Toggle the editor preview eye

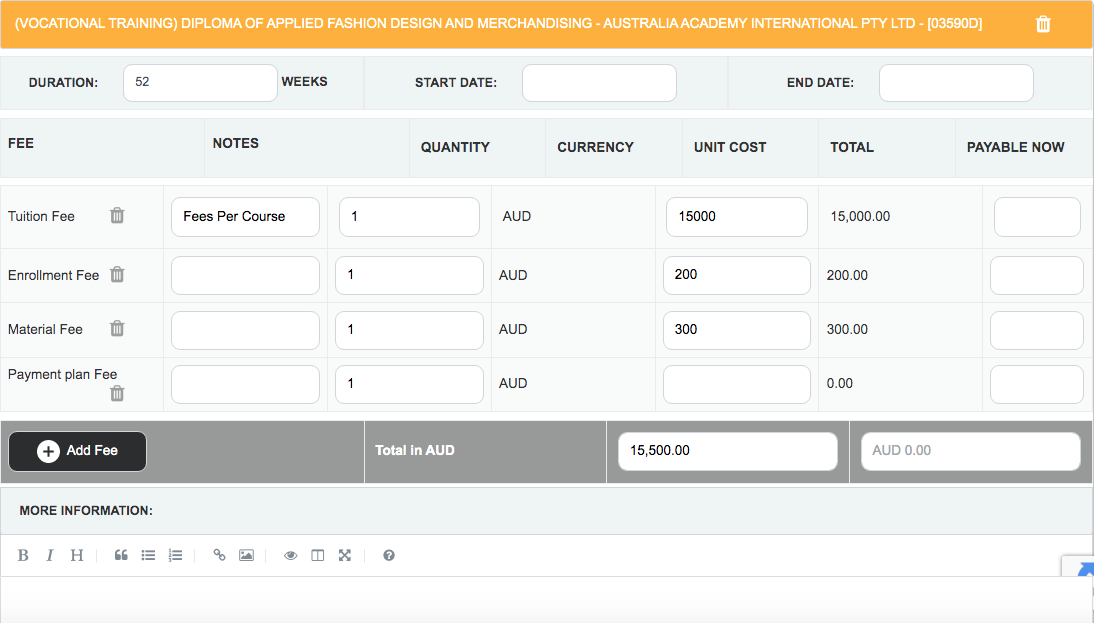[290, 555]
